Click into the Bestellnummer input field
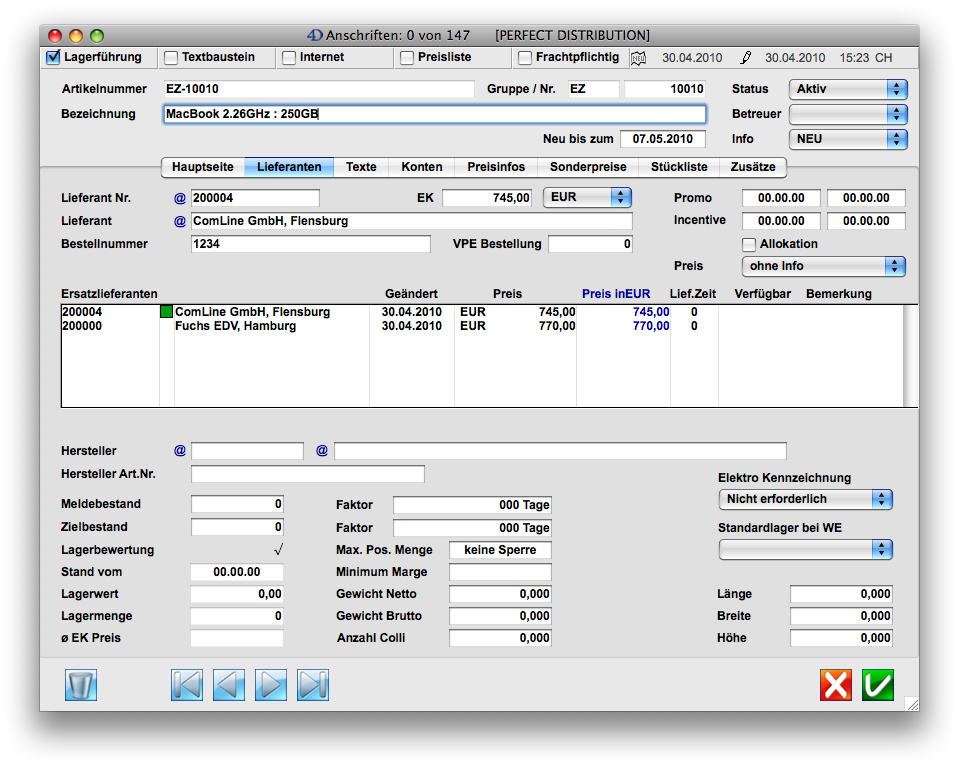 [310, 244]
